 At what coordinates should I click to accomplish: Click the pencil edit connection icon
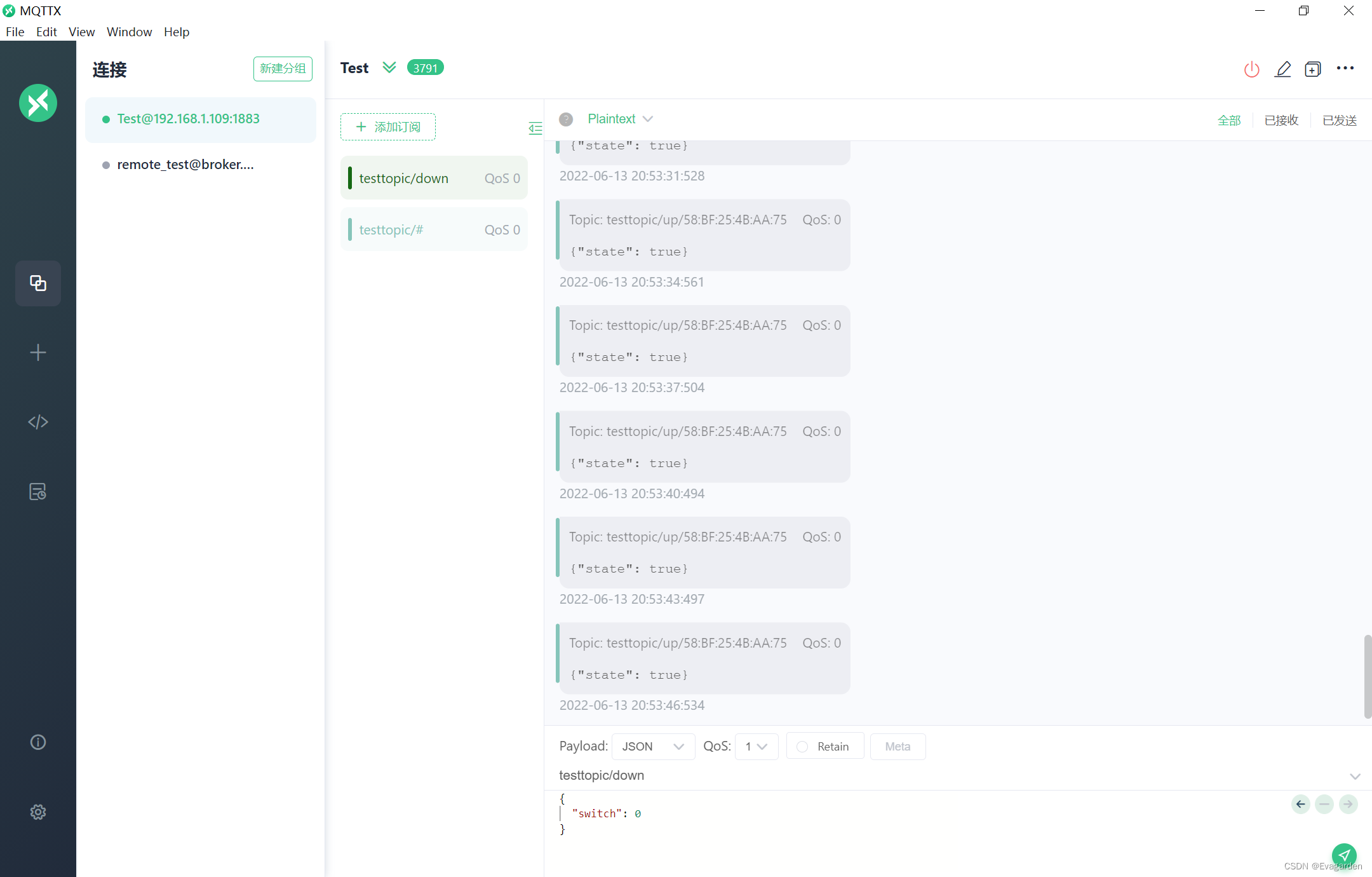(1282, 69)
